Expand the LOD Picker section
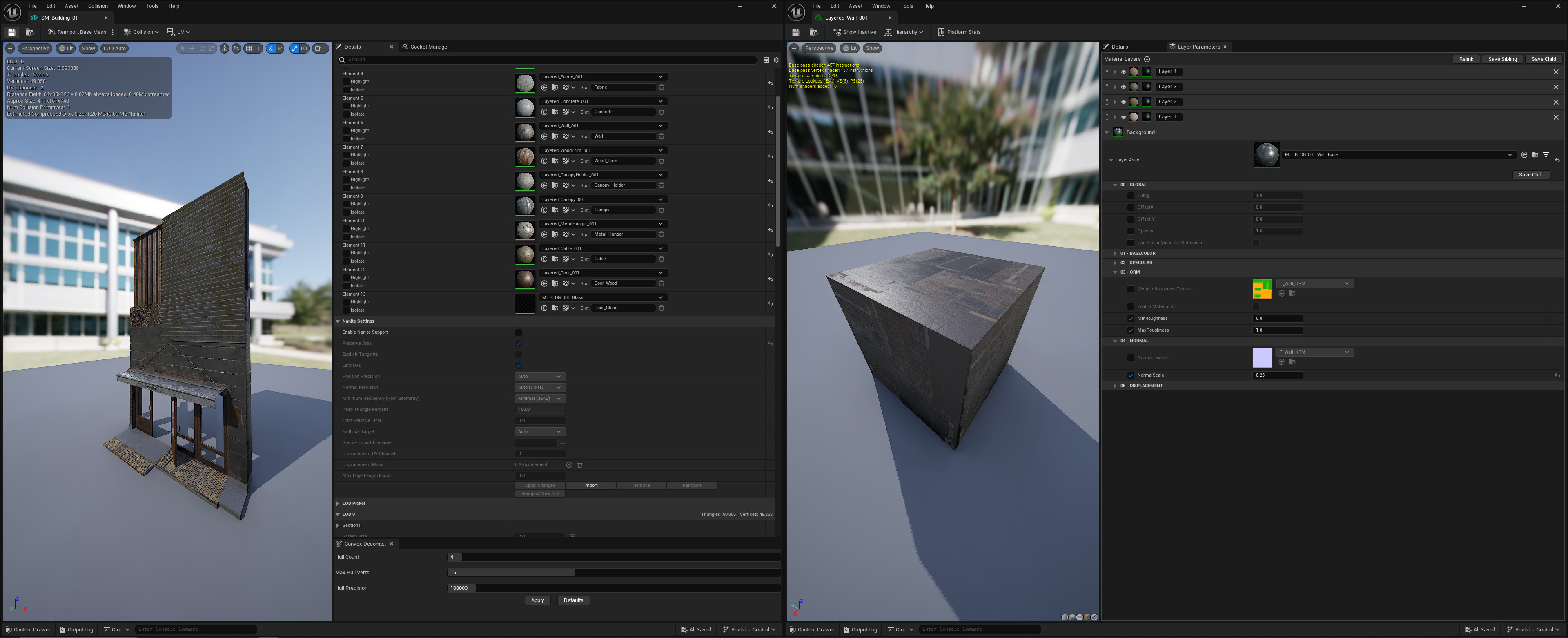The height and width of the screenshot is (638, 1568). click(x=339, y=504)
